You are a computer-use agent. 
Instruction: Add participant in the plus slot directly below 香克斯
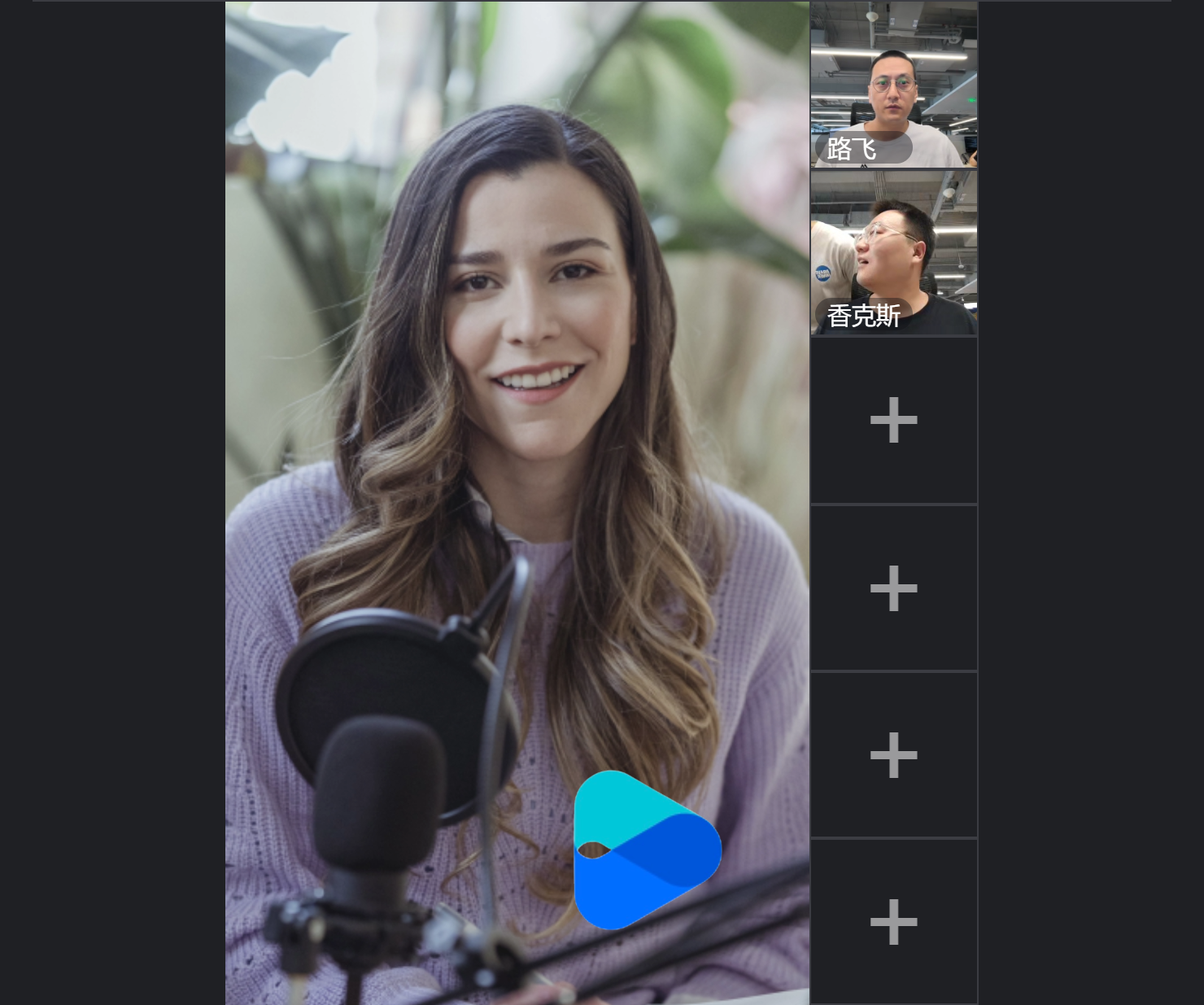coord(894,421)
